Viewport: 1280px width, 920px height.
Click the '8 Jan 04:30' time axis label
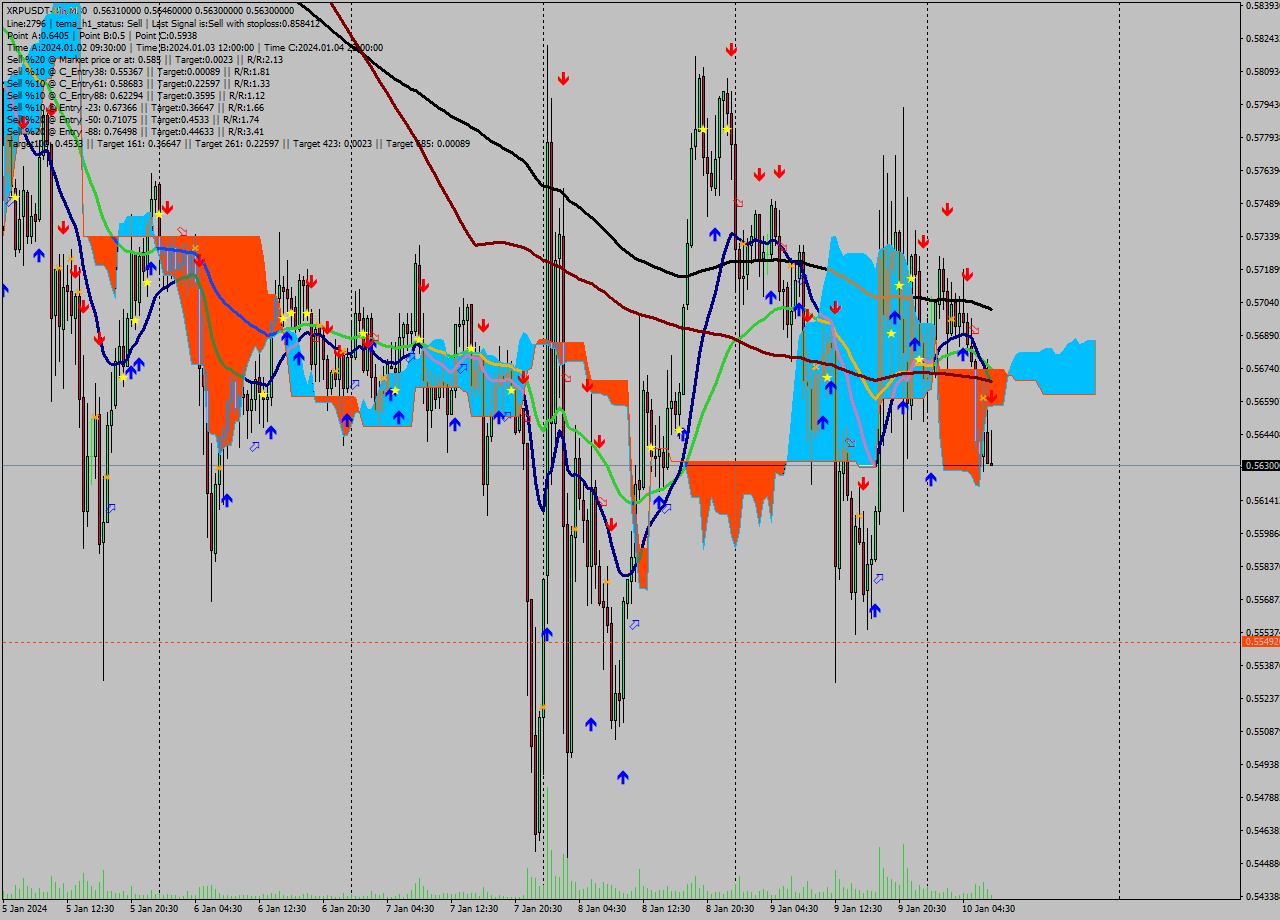point(601,909)
